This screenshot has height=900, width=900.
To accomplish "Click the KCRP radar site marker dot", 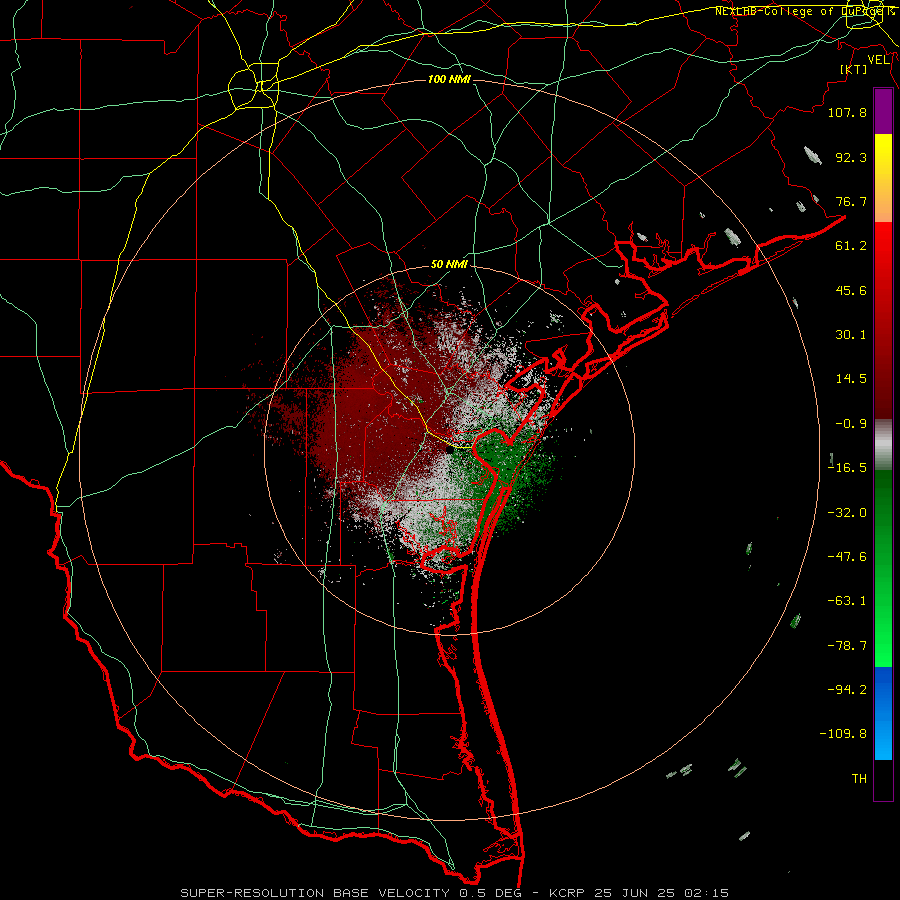I will (x=449, y=451).
